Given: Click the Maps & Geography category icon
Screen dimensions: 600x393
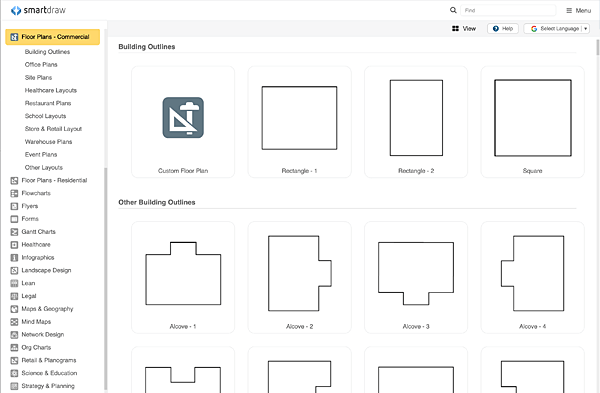Looking at the screenshot, I should click(14, 309).
